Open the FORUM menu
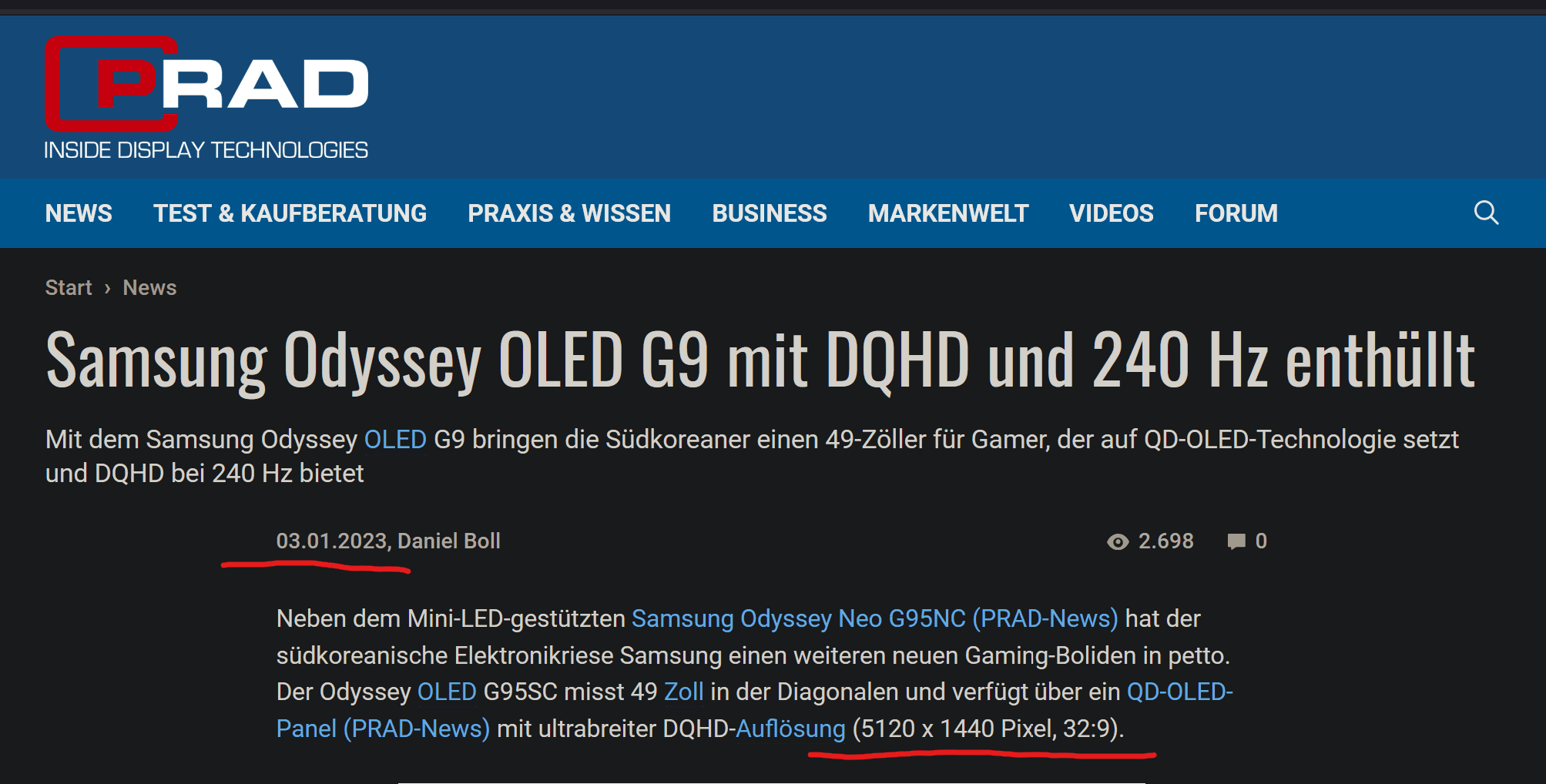 [x=1236, y=213]
